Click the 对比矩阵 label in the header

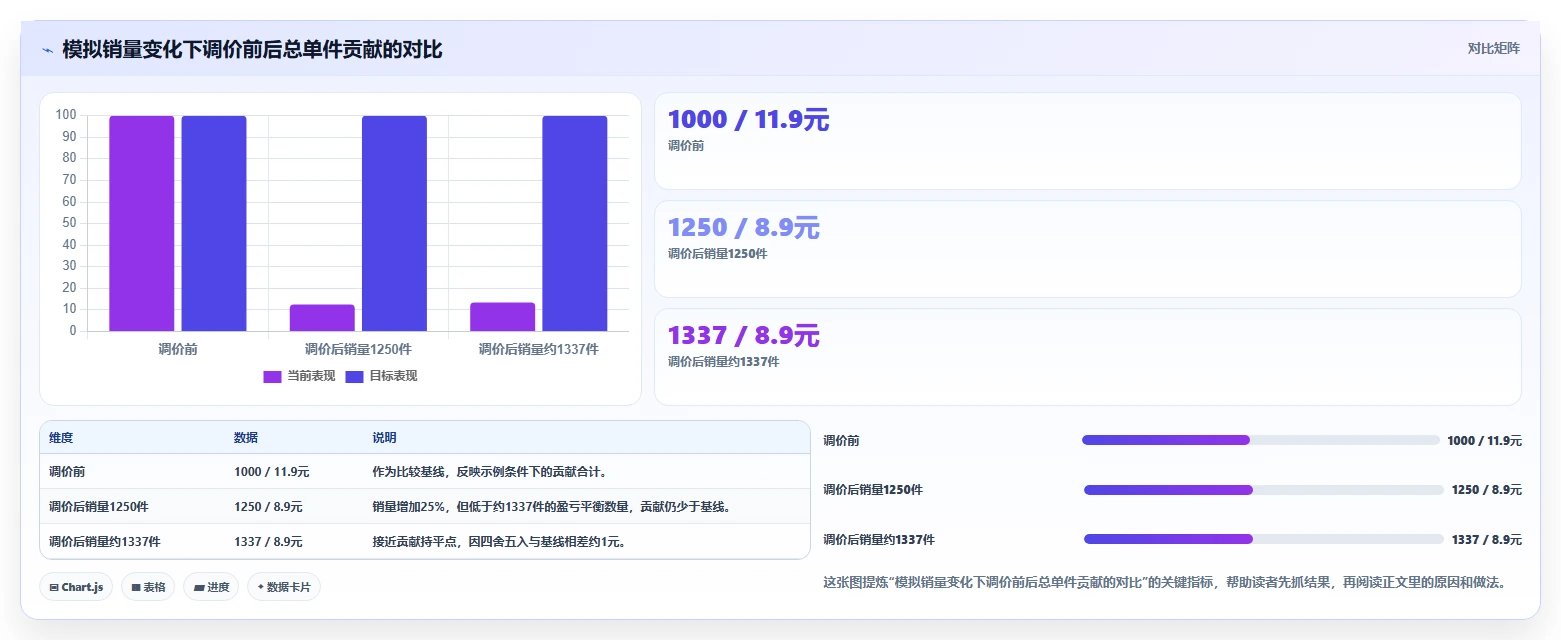pos(1494,49)
